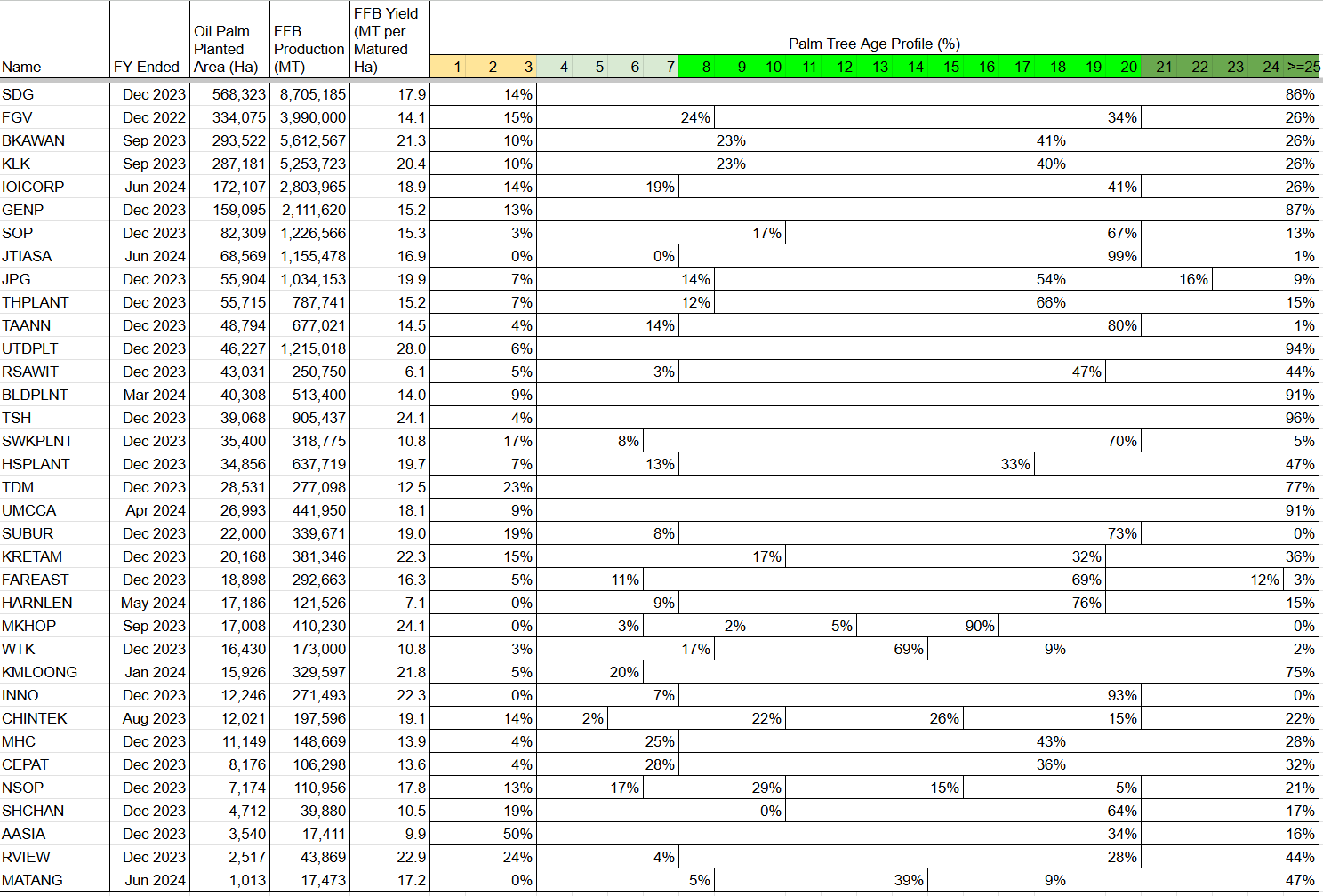This screenshot has width=1323, height=896.
Task: Click the GENP 87% age cell
Action: tap(928, 210)
